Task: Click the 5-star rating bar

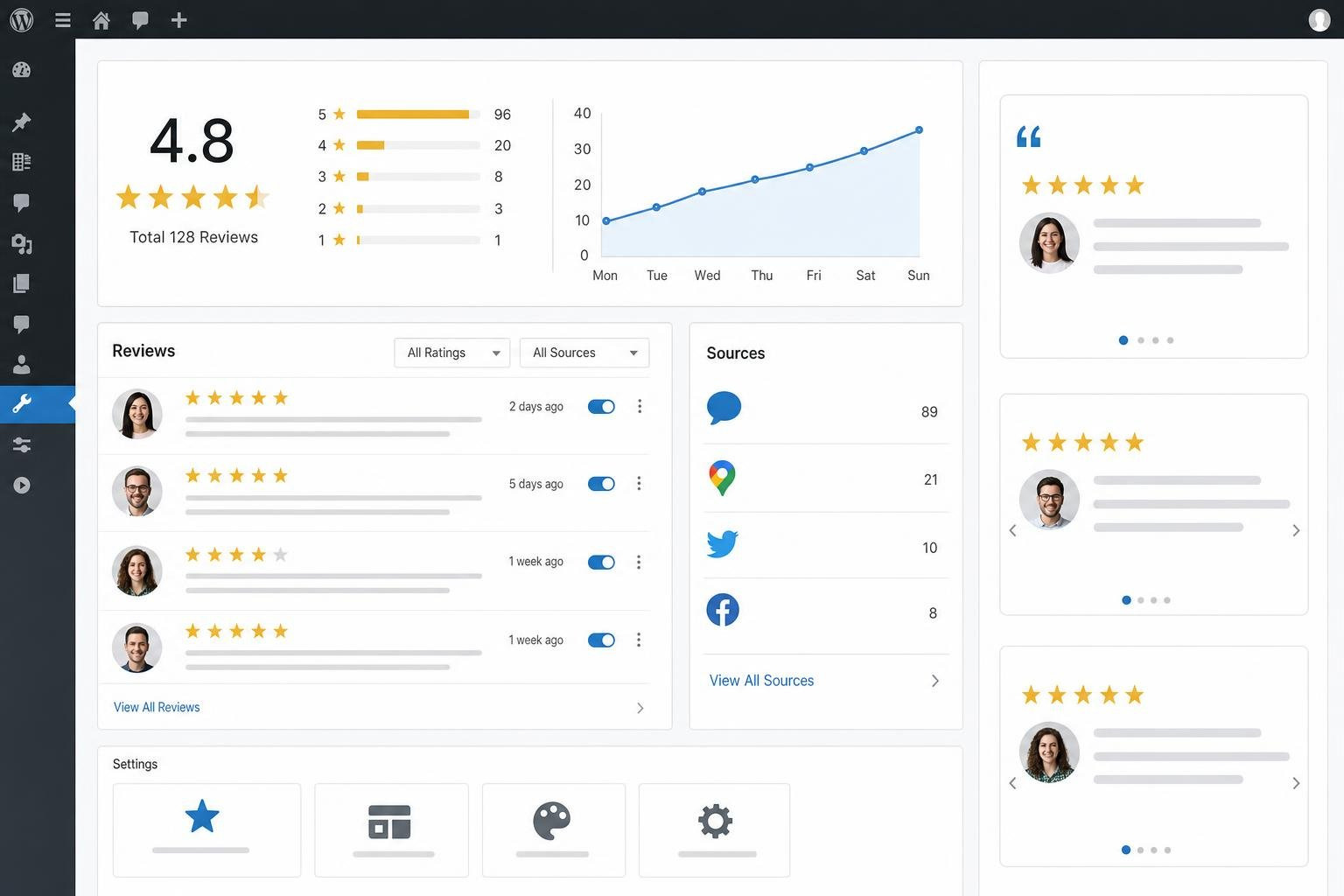Action: [x=418, y=115]
